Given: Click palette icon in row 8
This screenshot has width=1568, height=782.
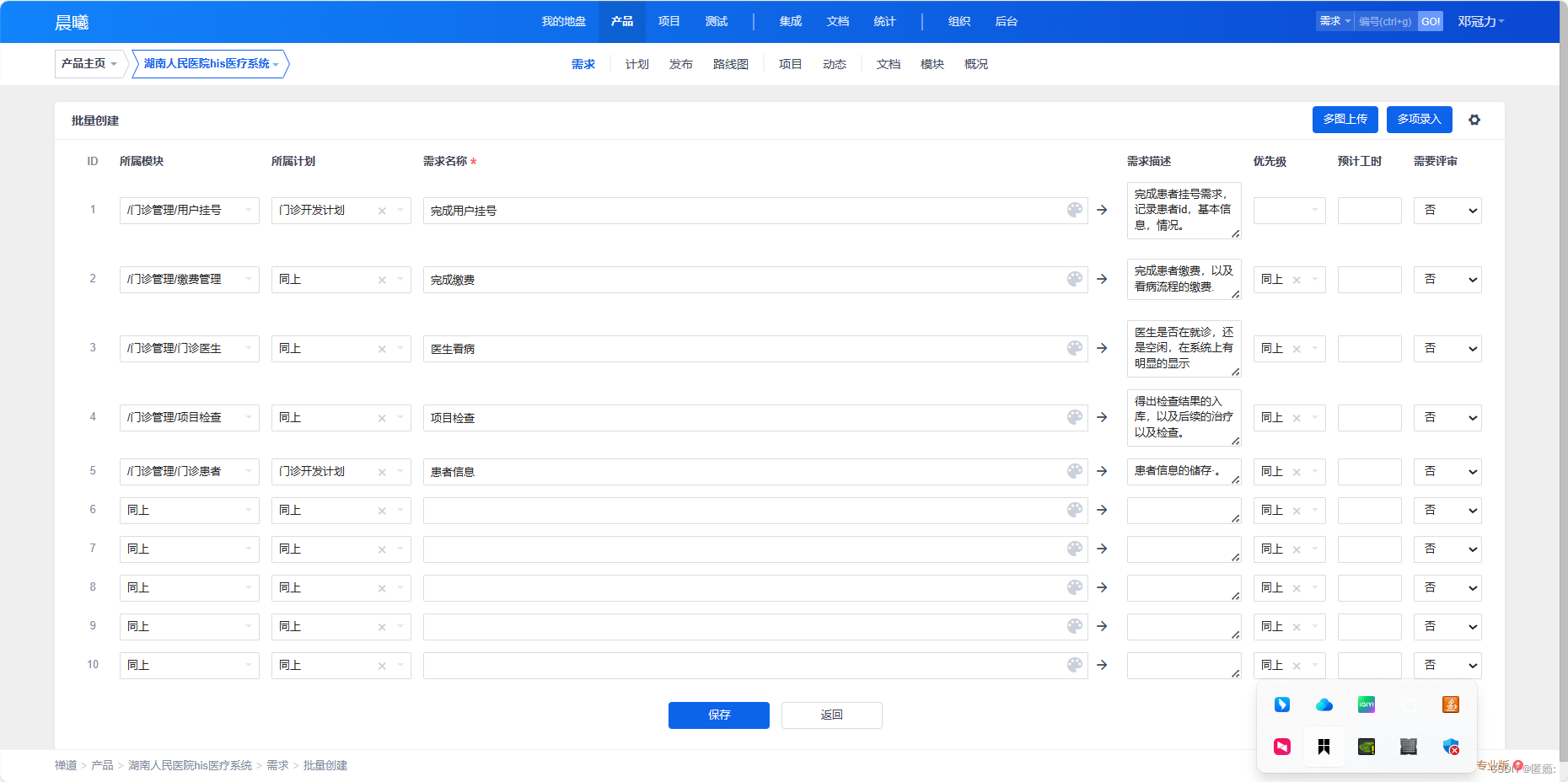Looking at the screenshot, I should coord(1075,587).
